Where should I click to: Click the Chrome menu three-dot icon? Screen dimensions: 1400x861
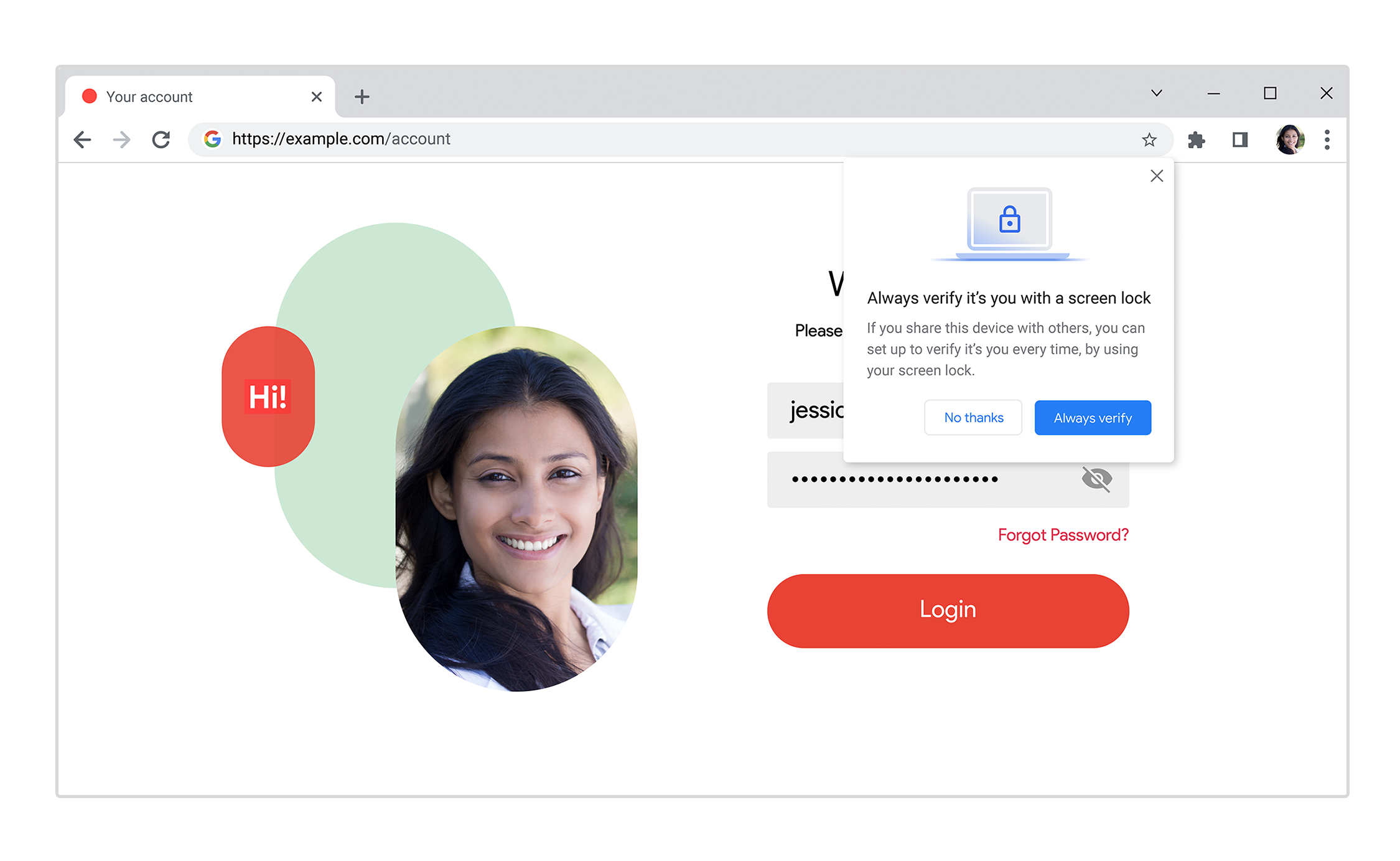(1327, 139)
